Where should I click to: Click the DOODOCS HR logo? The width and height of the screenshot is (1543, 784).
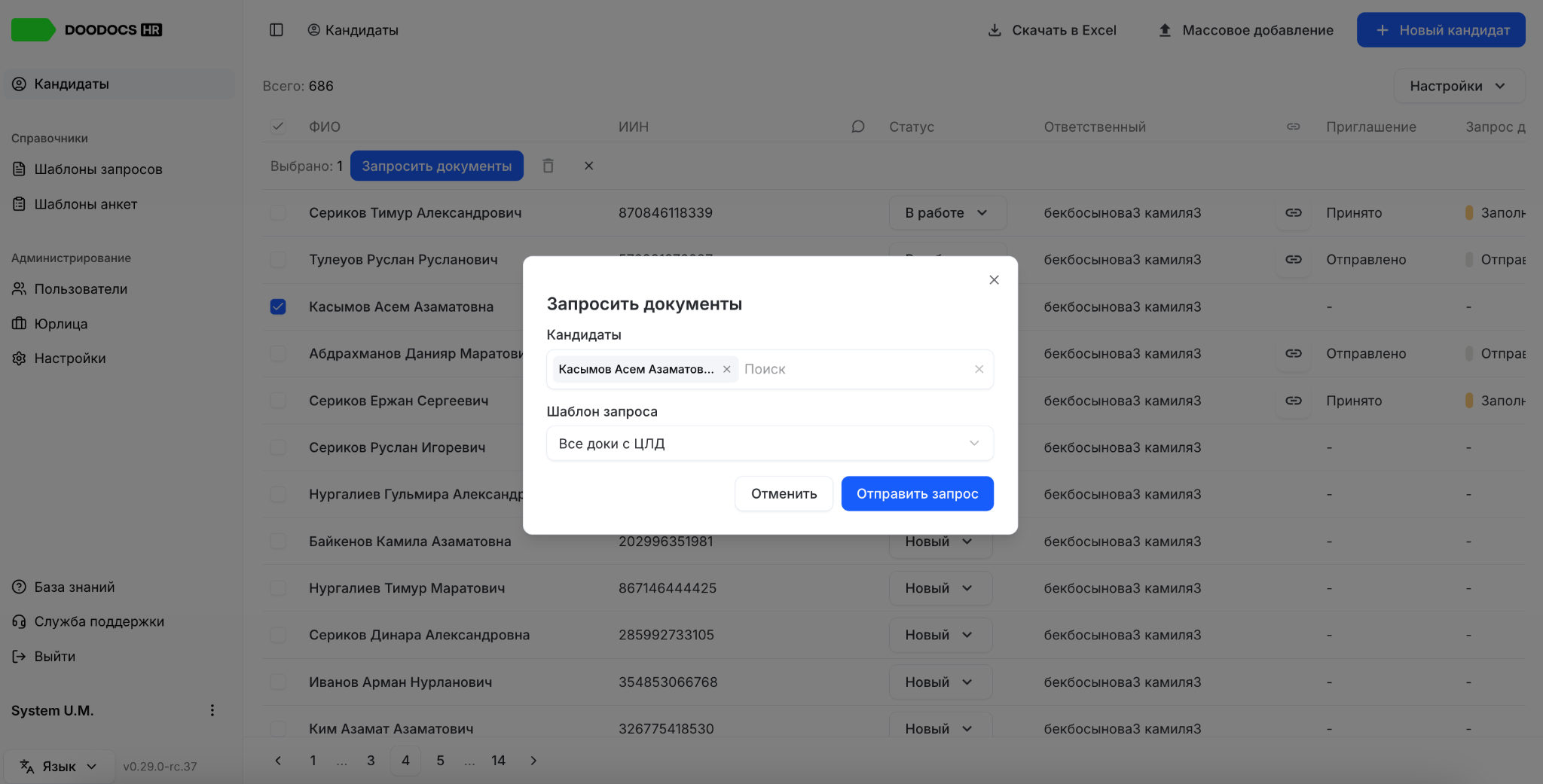pos(87,30)
